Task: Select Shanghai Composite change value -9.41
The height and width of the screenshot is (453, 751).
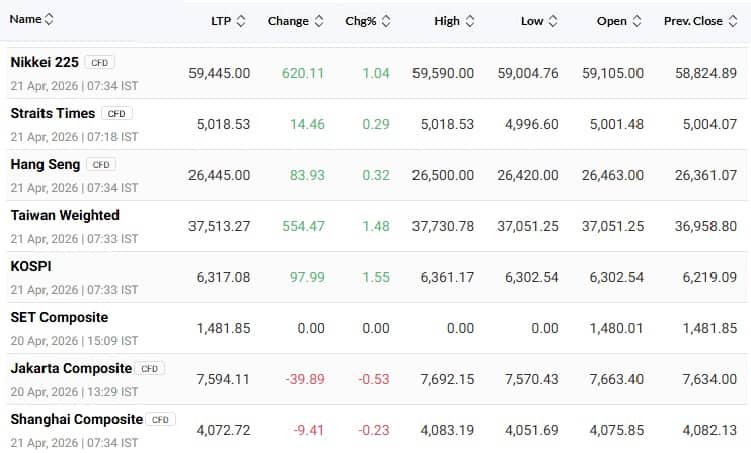Action: 309,430
